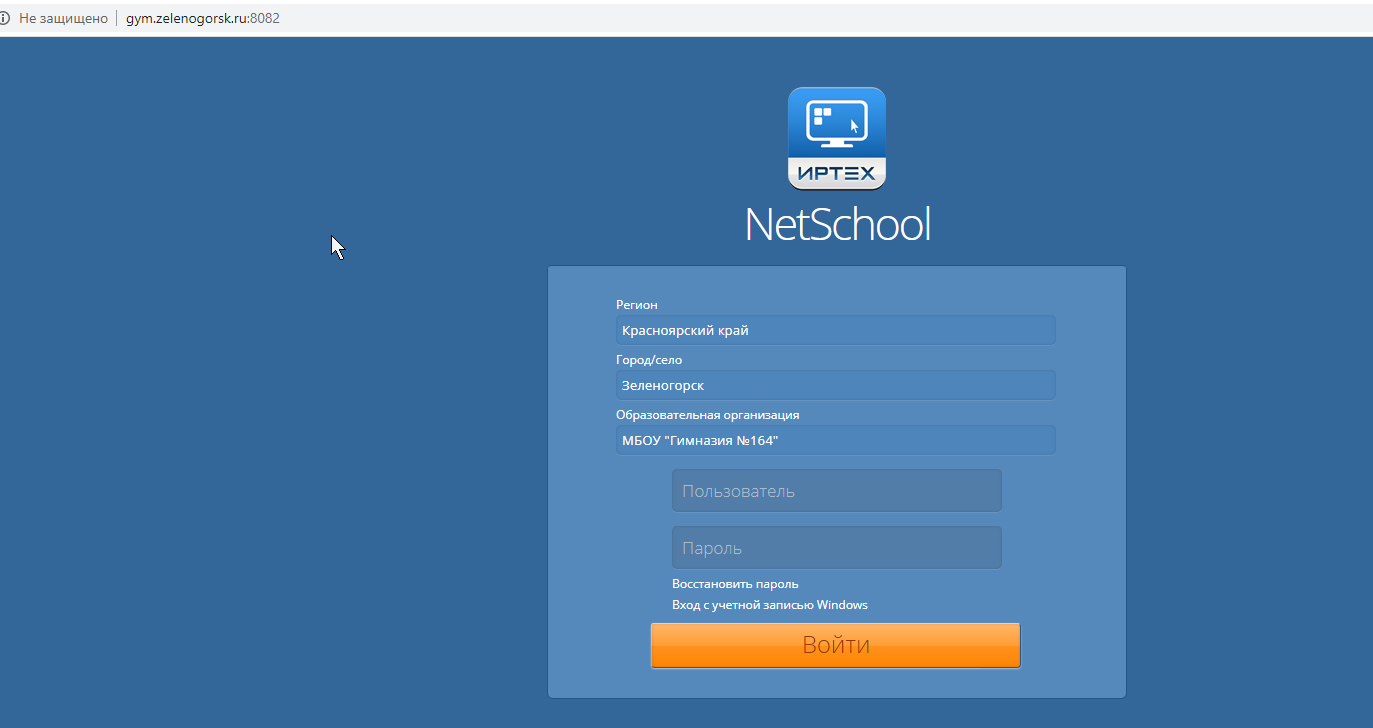Focus the Пароль input field
The image size is (1373, 728).
[x=837, y=548]
